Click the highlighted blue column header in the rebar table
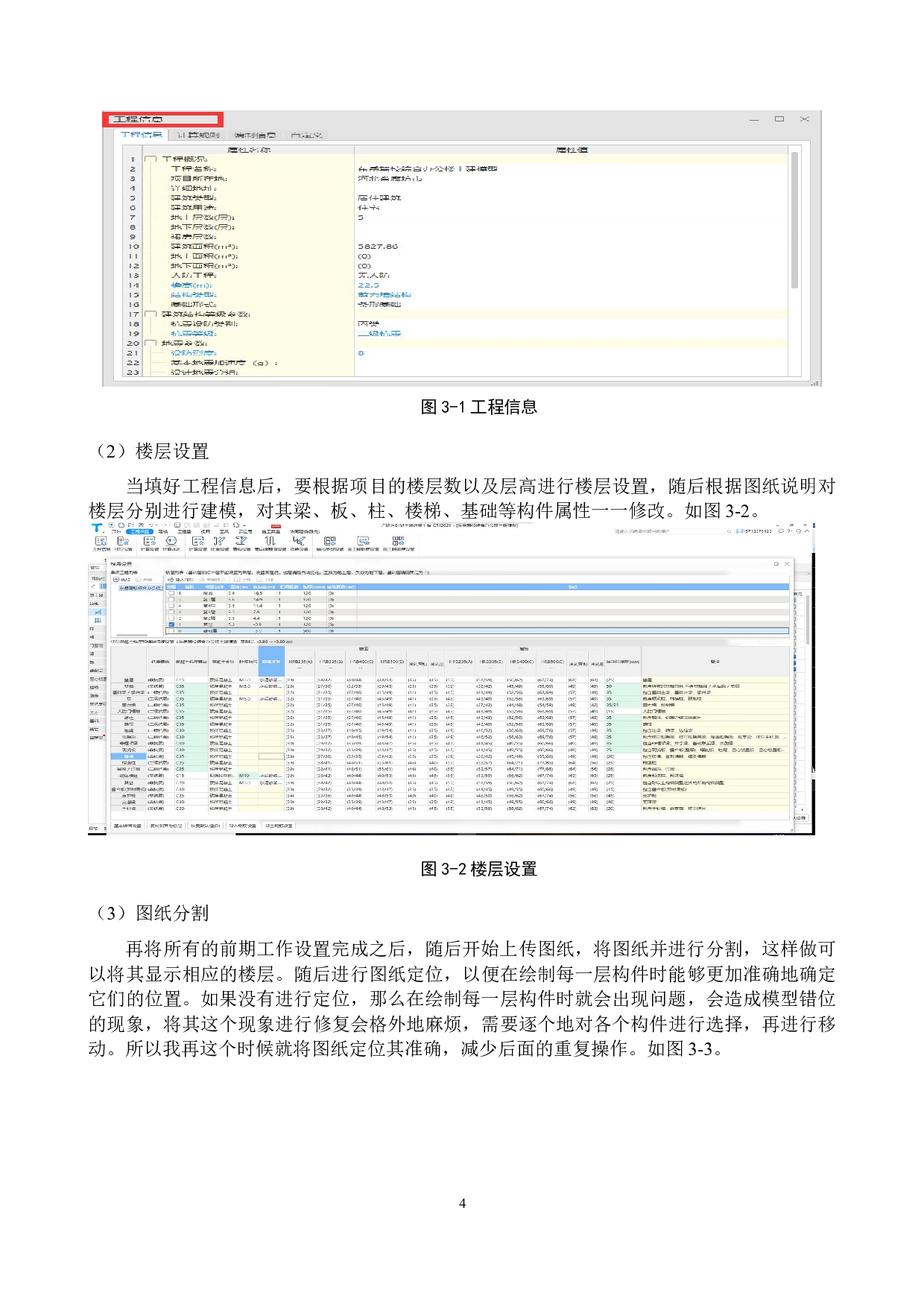 tap(271, 661)
